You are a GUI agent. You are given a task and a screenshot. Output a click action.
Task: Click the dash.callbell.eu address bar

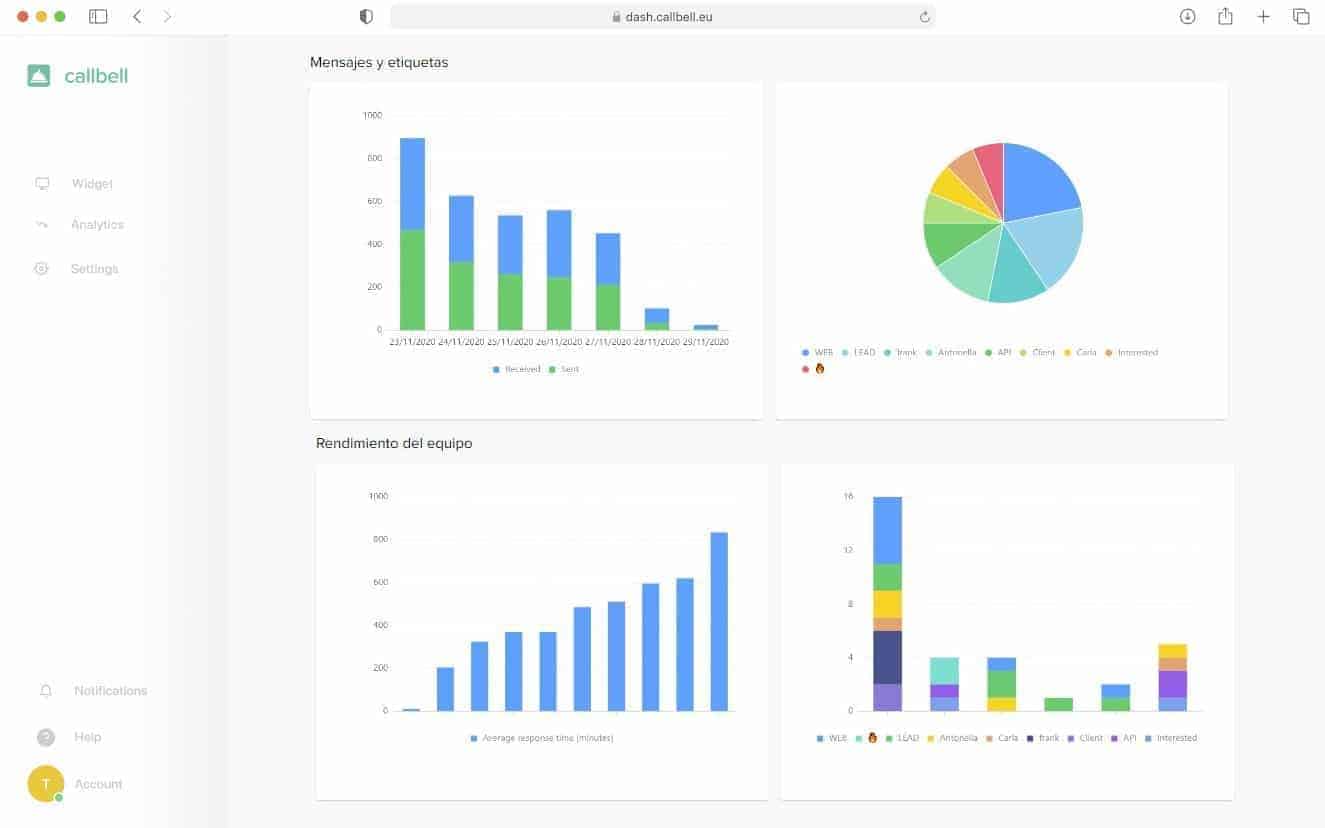[662, 17]
